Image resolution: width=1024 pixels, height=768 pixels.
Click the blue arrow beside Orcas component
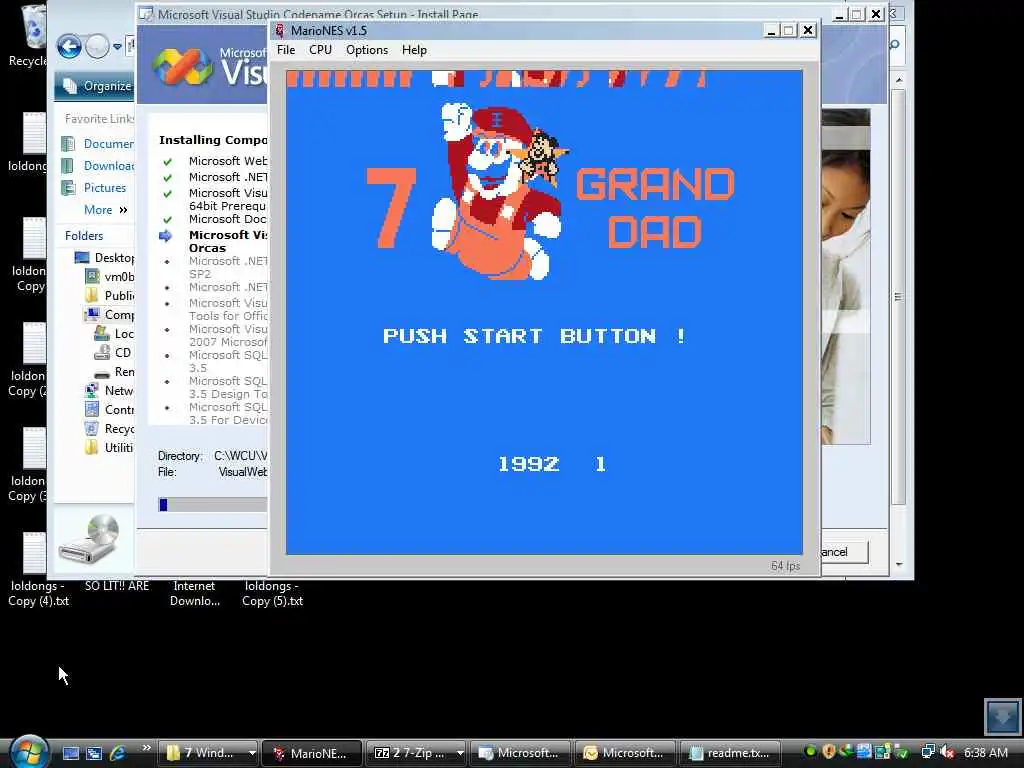(x=166, y=236)
